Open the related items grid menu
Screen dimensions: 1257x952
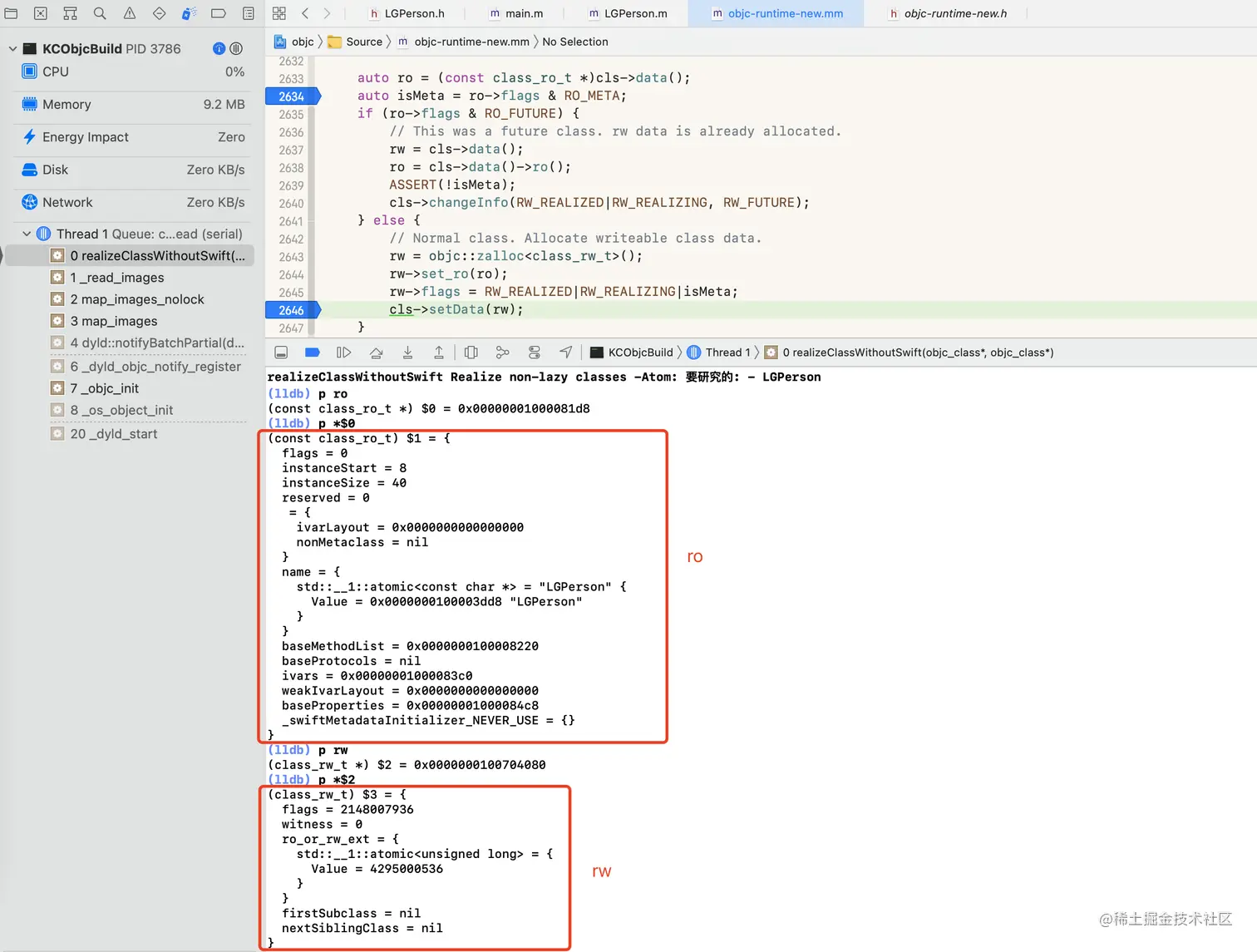(x=279, y=13)
